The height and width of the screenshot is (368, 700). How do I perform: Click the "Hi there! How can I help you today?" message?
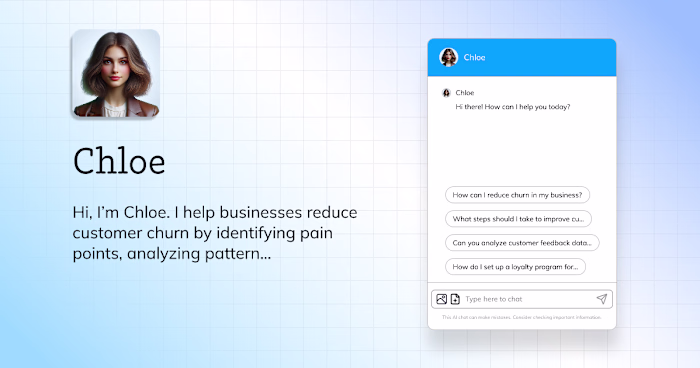click(512, 107)
